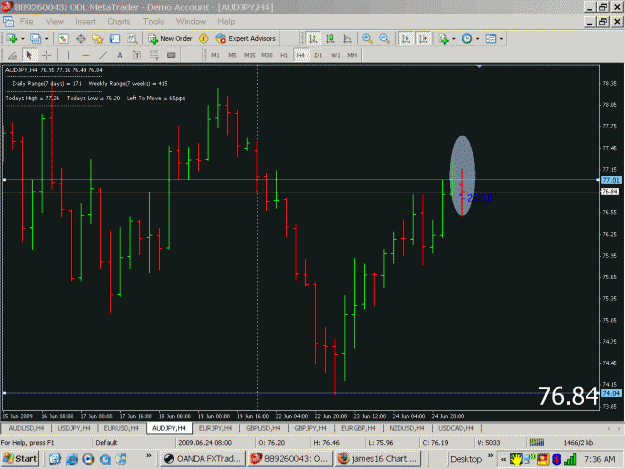Screen dimensions: 625x469
Task: Open the Strategy Tester
Action: (x=132, y=39)
